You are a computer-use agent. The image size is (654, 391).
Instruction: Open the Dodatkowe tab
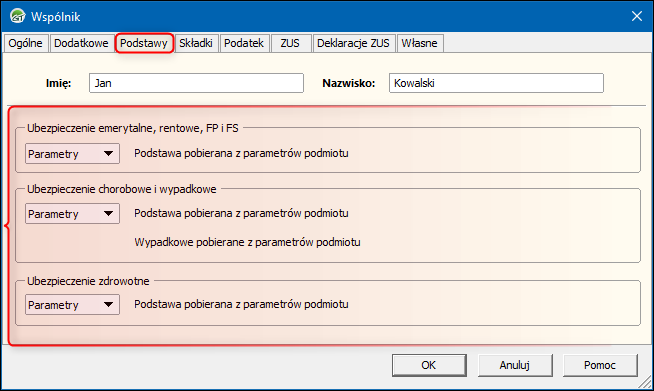(x=81, y=43)
